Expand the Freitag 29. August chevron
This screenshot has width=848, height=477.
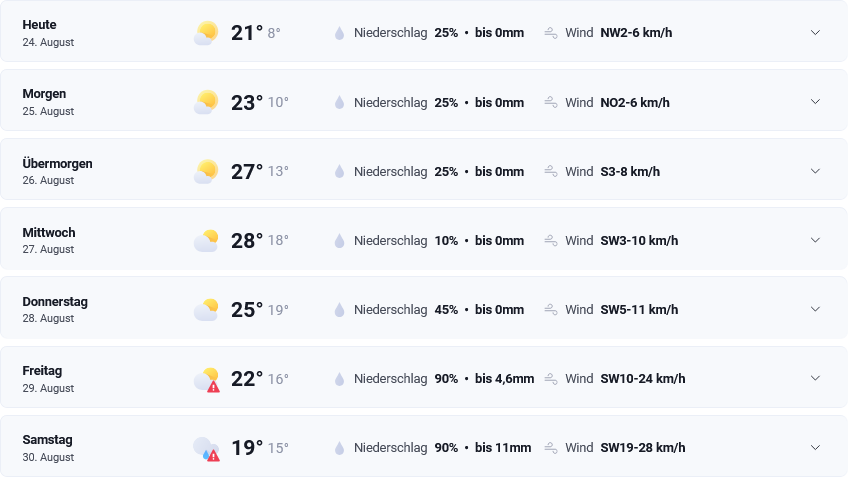tap(815, 378)
